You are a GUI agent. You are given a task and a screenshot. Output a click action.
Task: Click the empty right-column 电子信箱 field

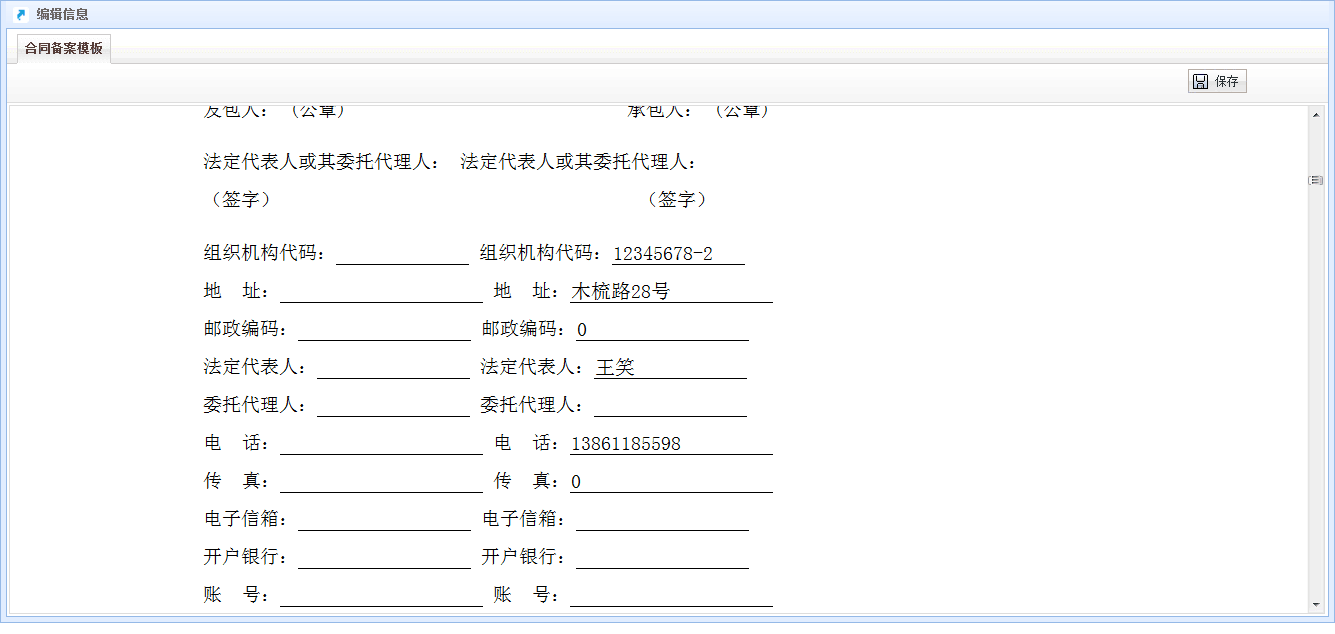(x=662, y=520)
